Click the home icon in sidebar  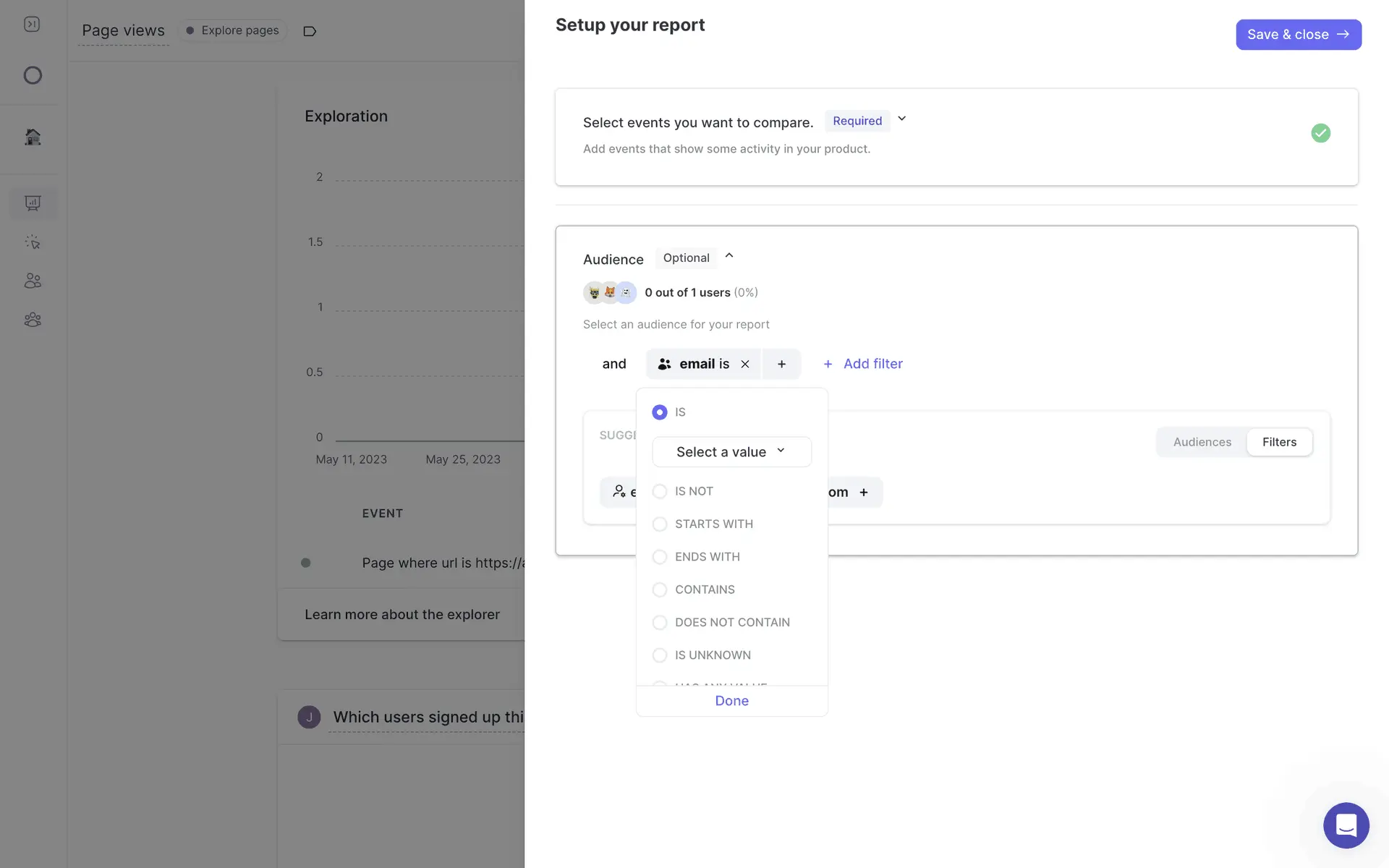pos(33,137)
